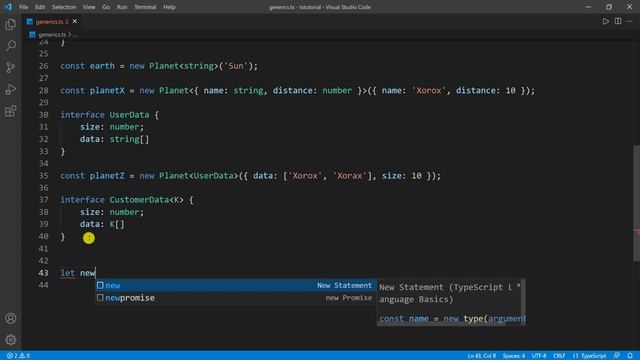
Task: Click the 'Sun' string literal on line 26
Action: [x=236, y=66]
